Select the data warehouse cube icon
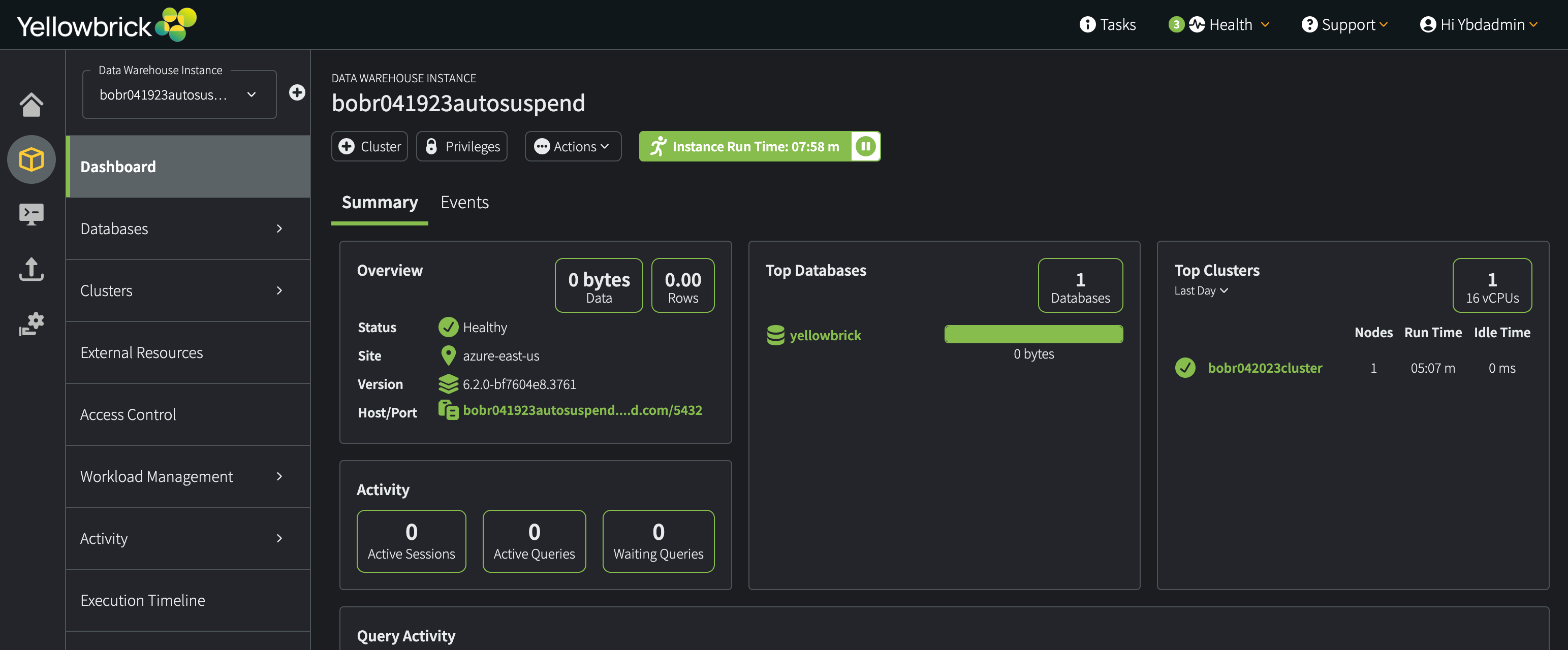 pos(31,159)
